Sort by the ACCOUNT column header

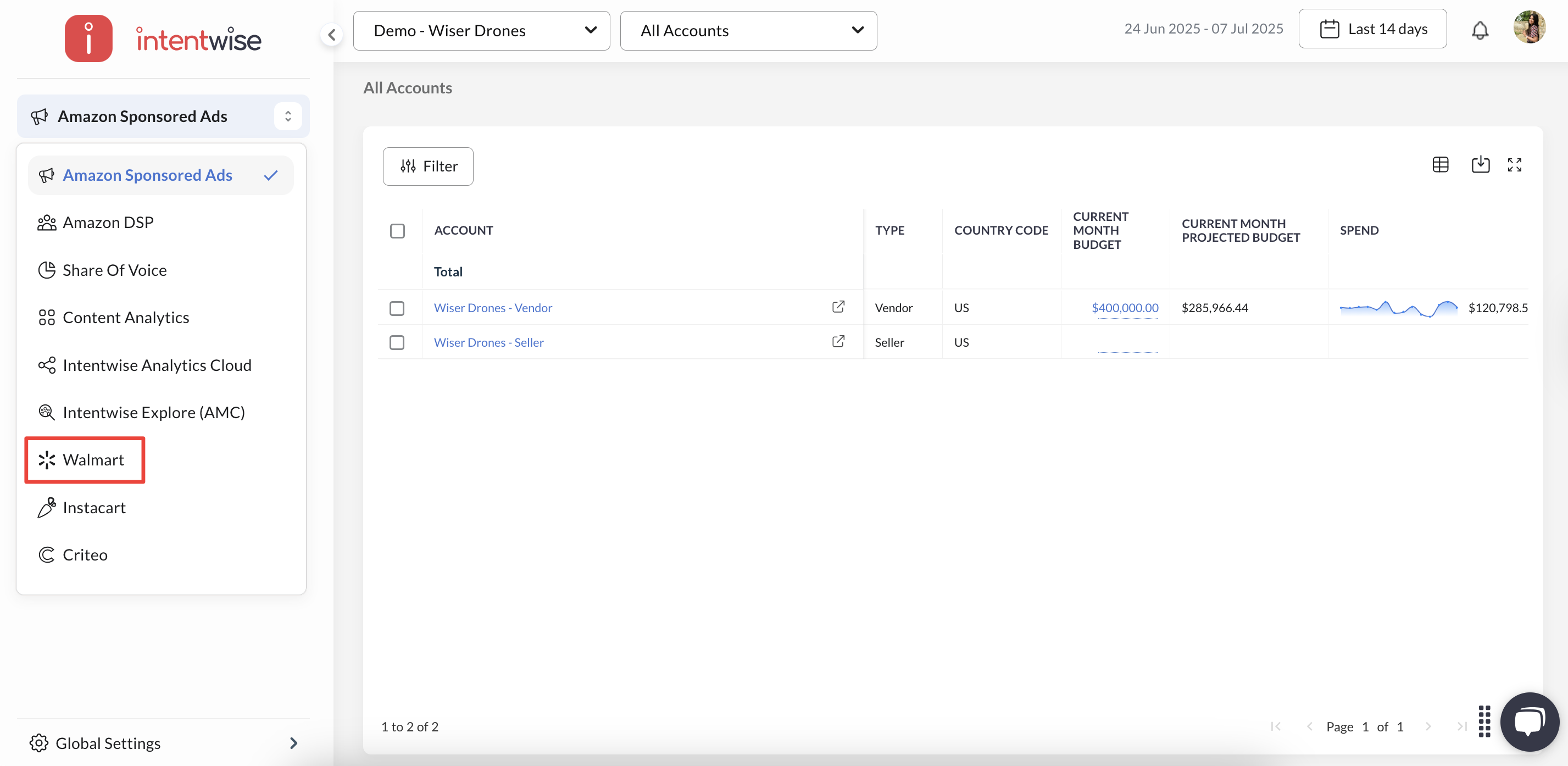point(463,230)
